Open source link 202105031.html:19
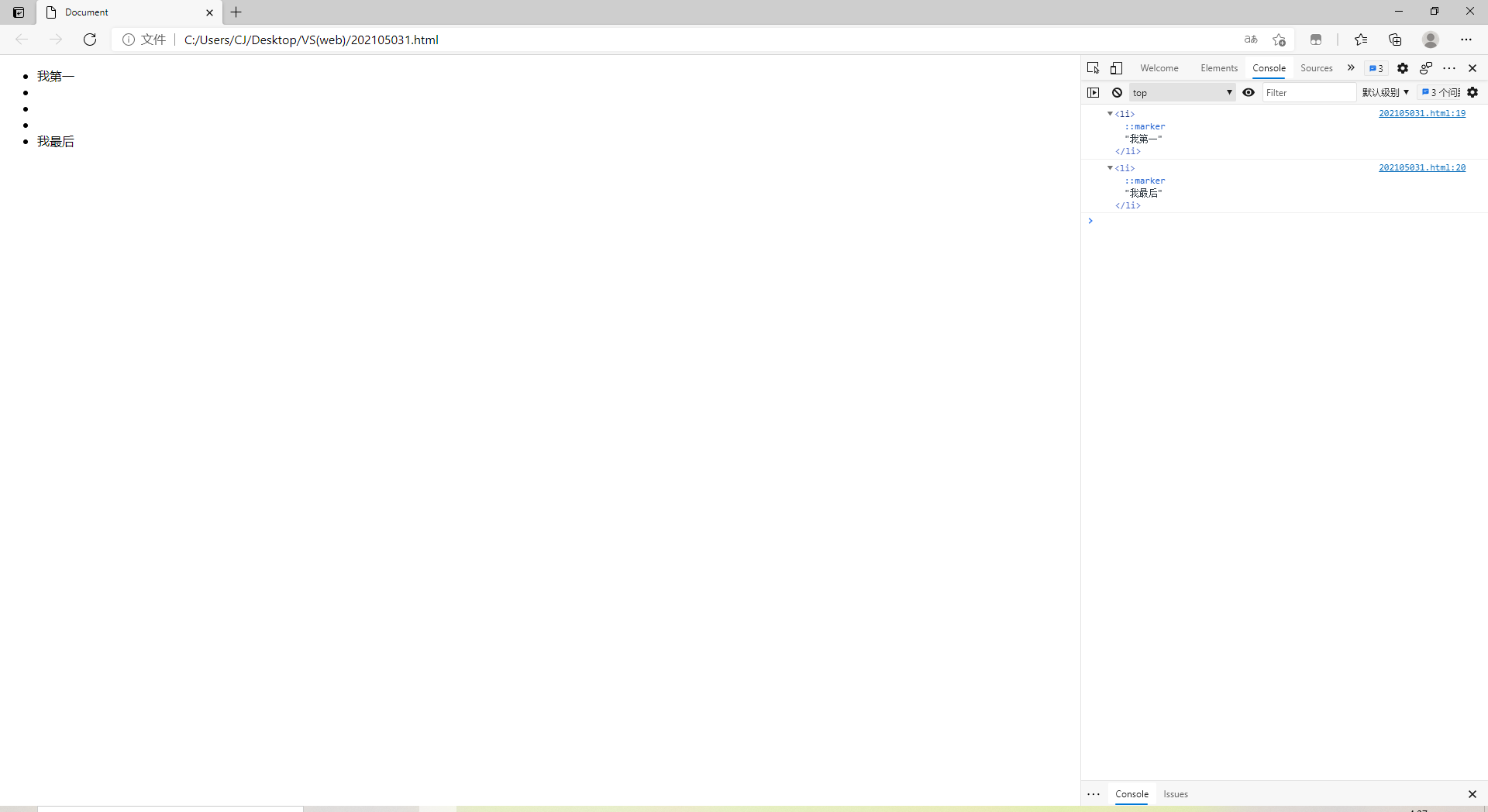This screenshot has width=1488, height=812. pyautogui.click(x=1421, y=113)
